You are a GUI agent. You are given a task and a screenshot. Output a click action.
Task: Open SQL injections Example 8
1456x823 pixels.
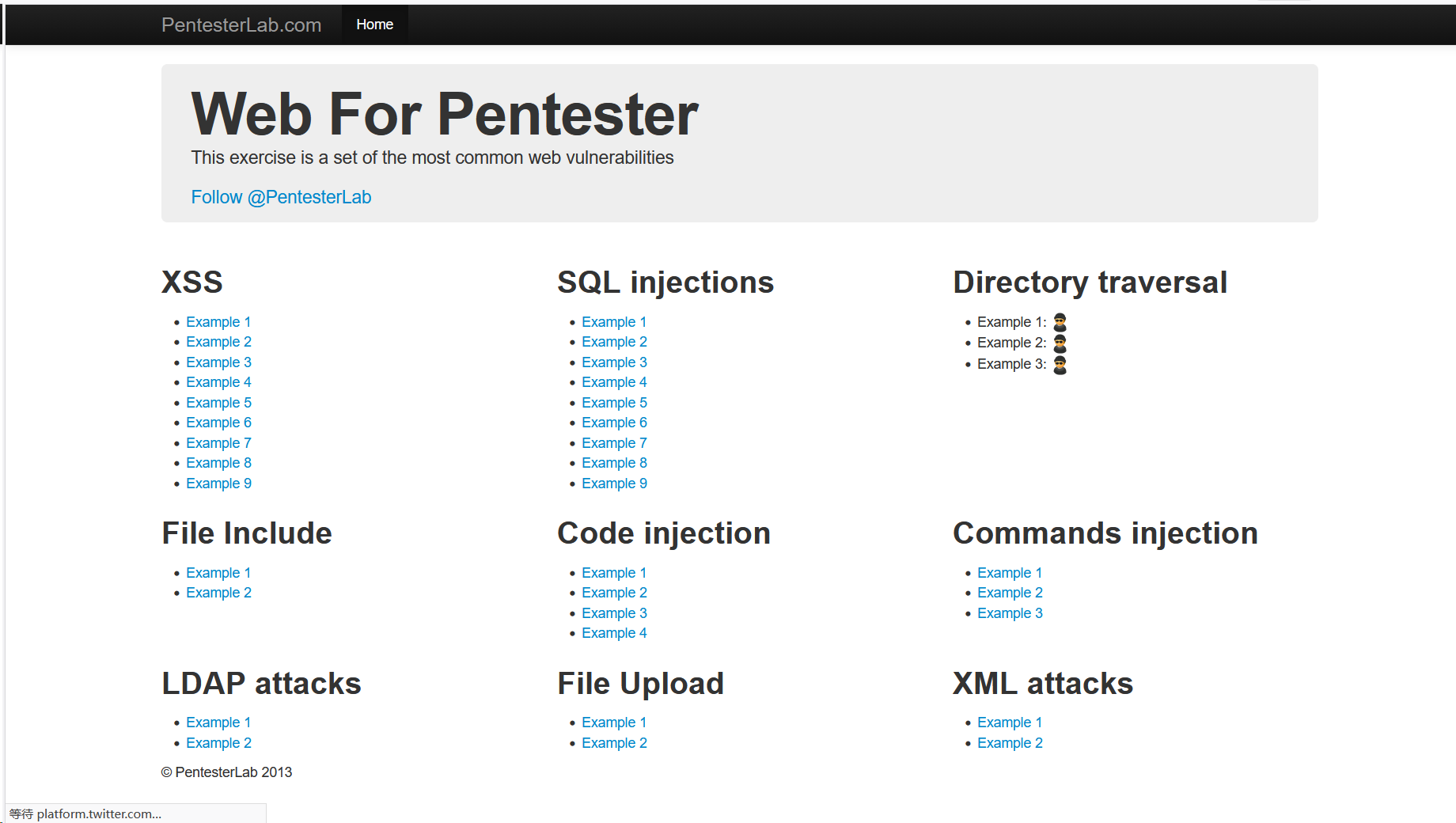(x=614, y=463)
